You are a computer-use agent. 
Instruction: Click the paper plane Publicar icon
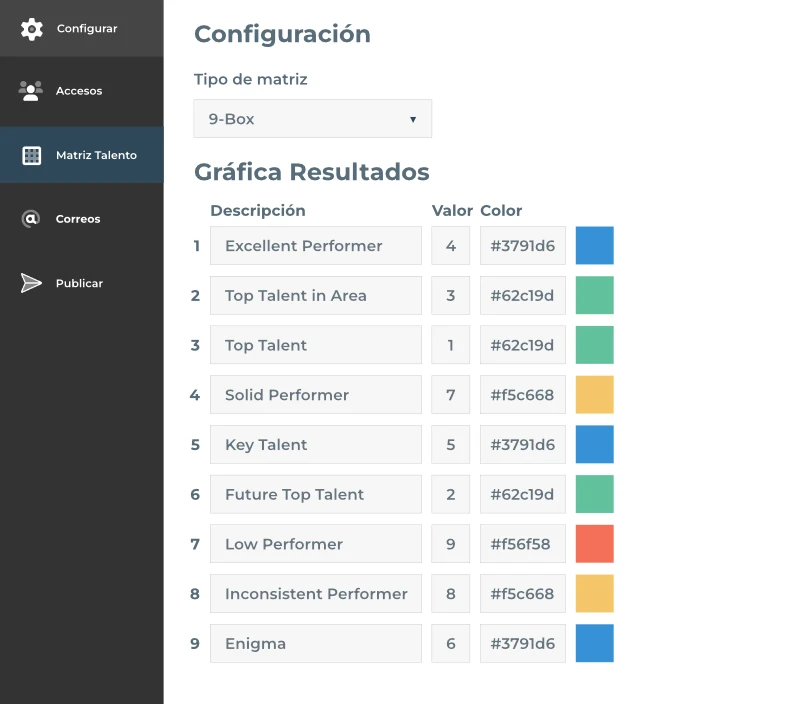(32, 283)
